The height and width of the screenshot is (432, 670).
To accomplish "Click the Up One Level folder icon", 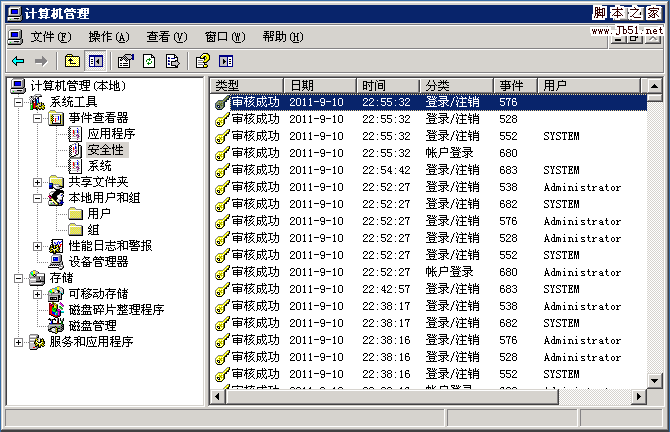I will pos(73,61).
